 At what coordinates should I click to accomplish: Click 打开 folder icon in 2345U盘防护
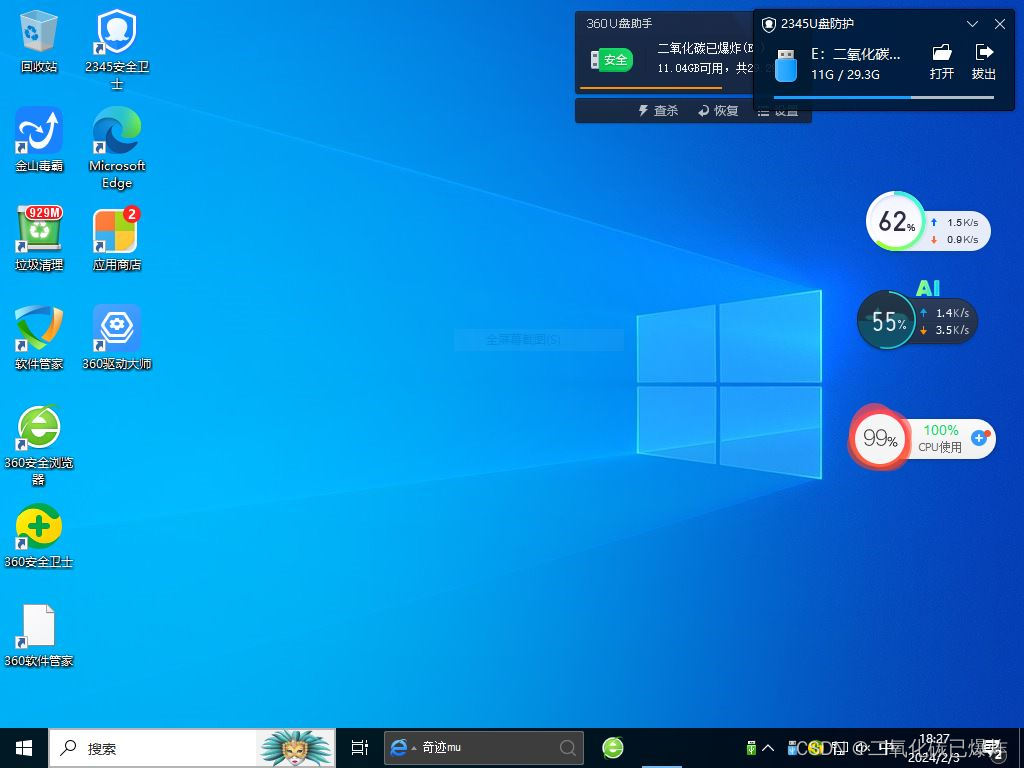[942, 60]
